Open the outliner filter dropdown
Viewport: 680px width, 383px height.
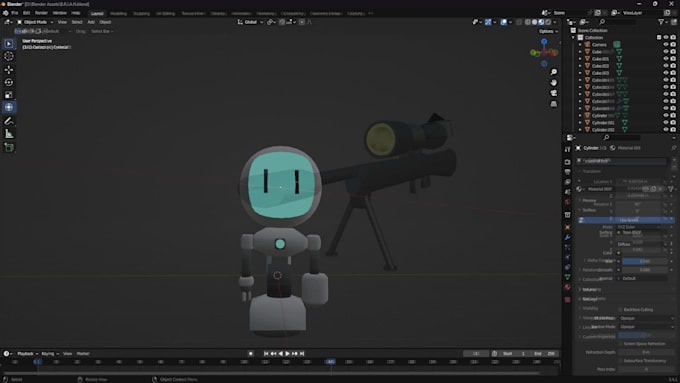point(663,22)
